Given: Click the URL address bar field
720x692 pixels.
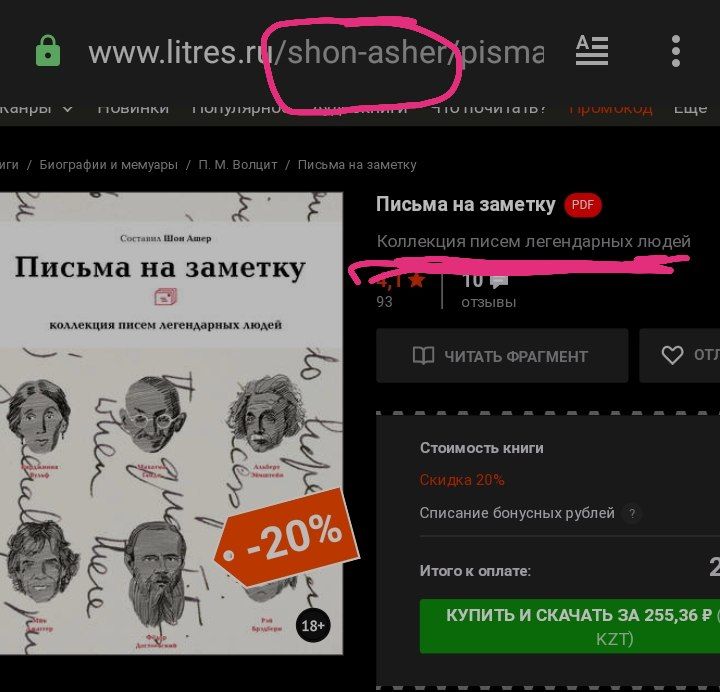Looking at the screenshot, I should [316, 52].
